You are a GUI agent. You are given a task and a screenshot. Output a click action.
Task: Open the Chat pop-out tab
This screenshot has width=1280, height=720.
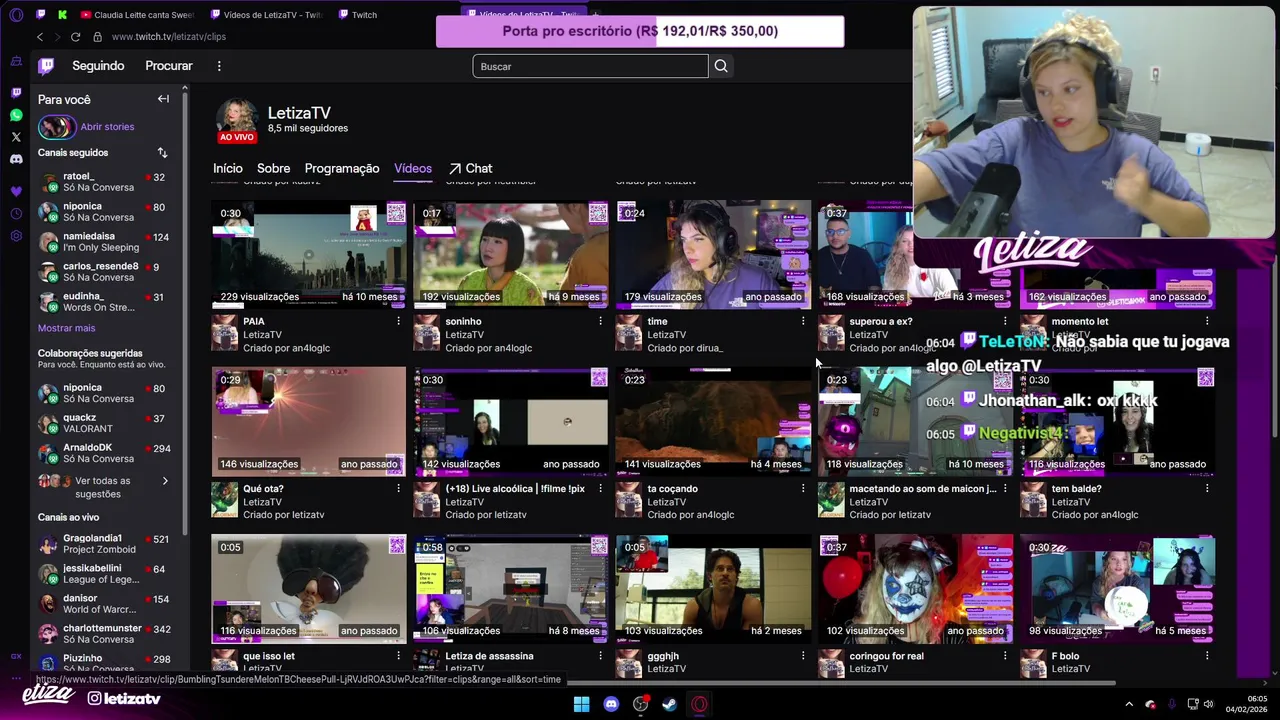click(470, 168)
